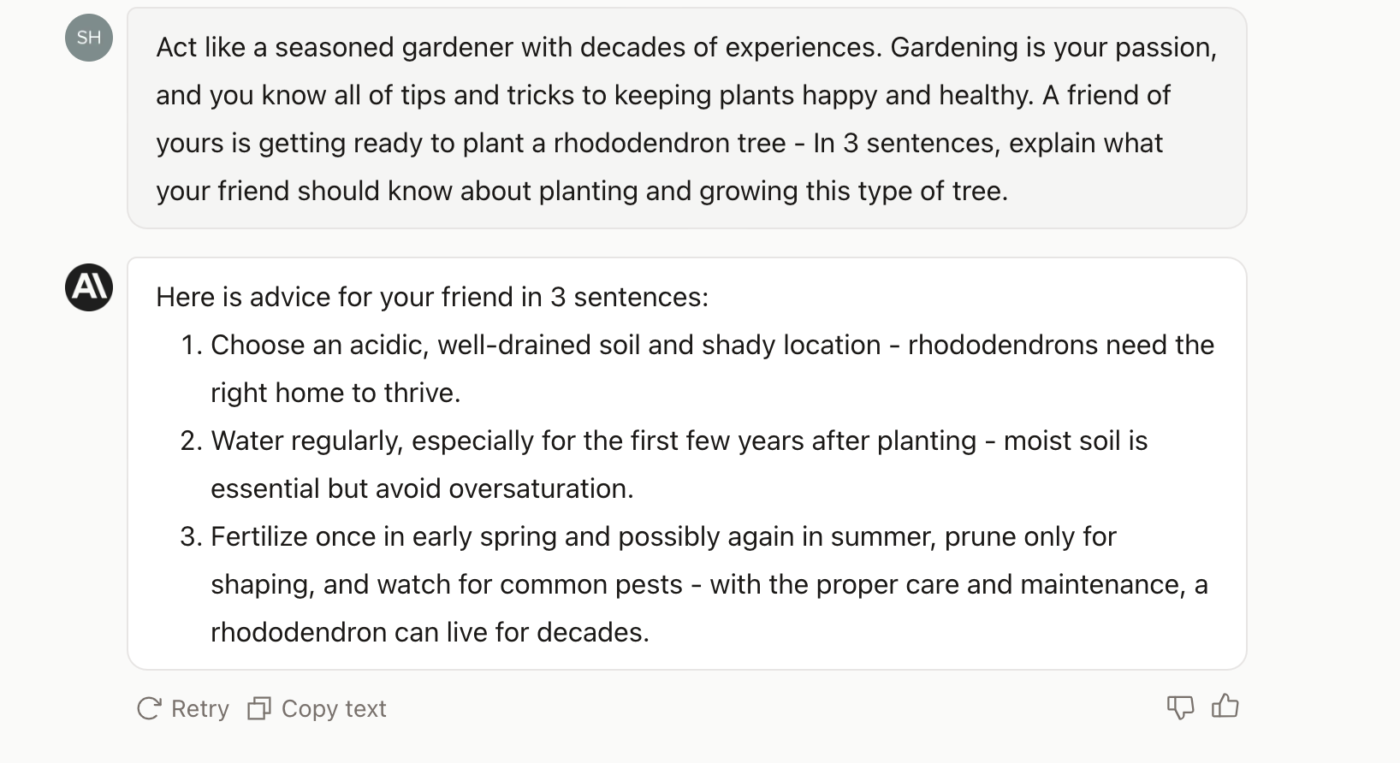Click the SH user avatar
The image size is (1400, 763).
(x=89, y=38)
